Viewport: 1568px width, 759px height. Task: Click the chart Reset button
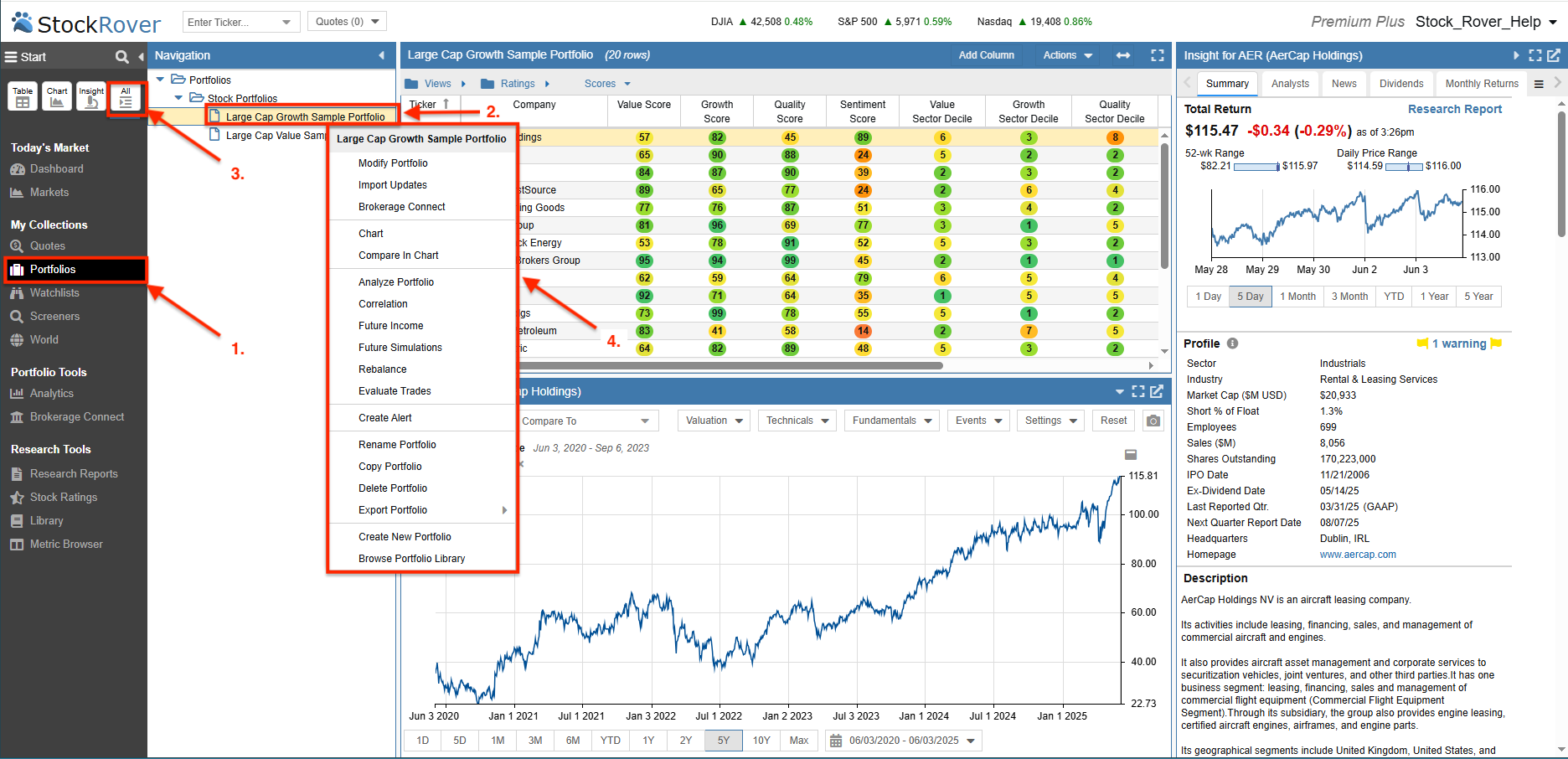click(1113, 421)
